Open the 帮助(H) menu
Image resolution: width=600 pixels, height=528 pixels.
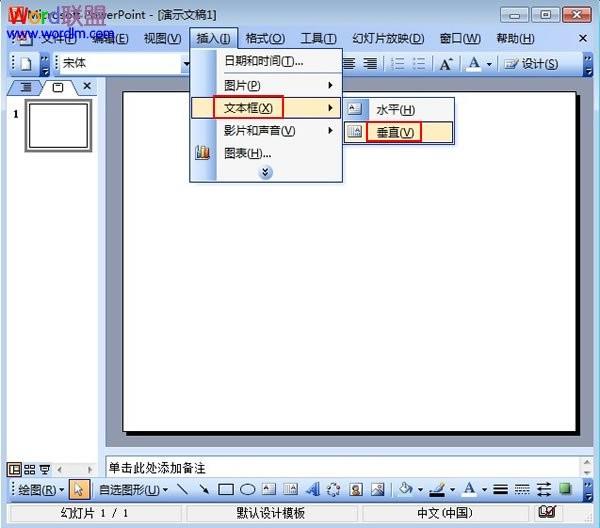click(x=515, y=38)
